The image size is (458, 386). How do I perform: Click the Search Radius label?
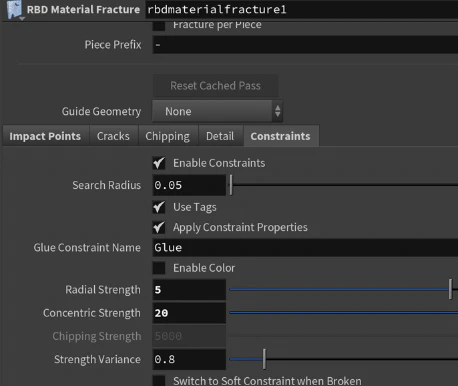coord(107,185)
